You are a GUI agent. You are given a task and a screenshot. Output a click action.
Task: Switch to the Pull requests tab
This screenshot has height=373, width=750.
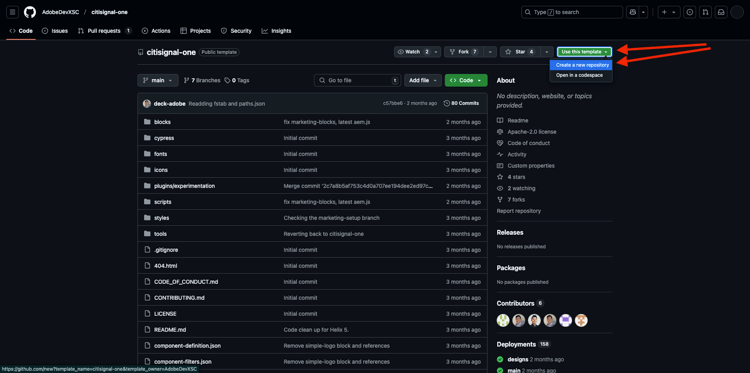tap(104, 31)
